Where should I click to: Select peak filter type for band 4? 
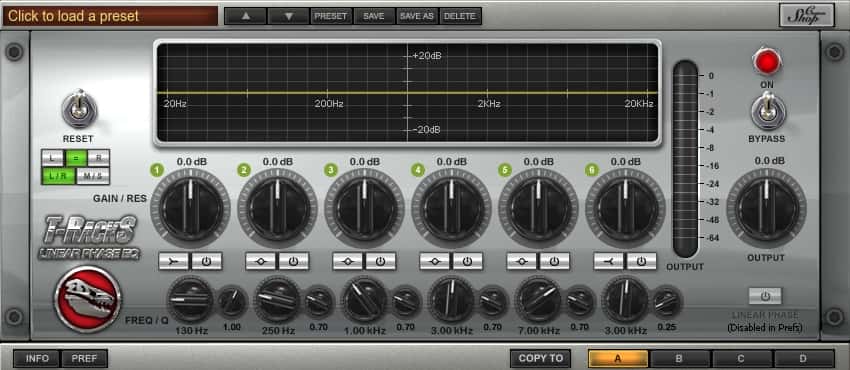(435, 261)
